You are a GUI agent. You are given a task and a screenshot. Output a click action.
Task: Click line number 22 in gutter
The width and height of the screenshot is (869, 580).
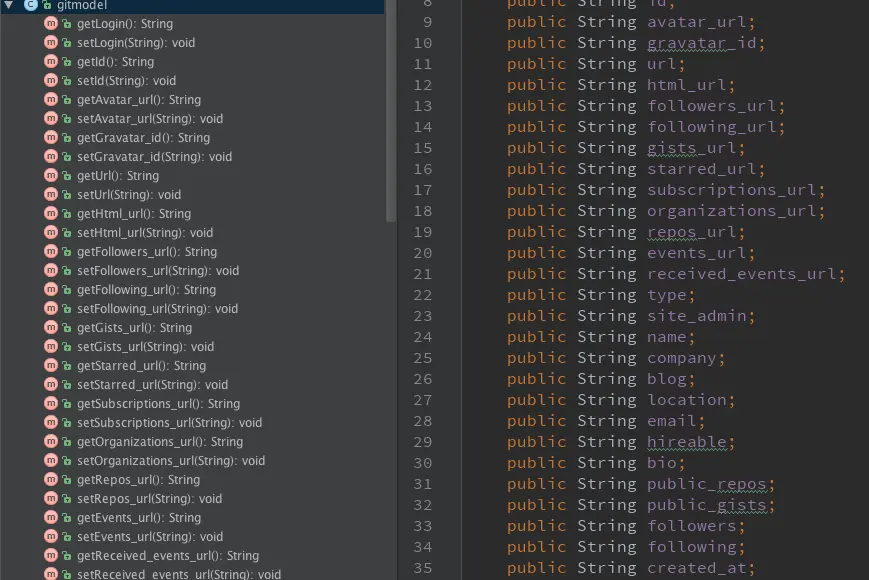pos(422,295)
